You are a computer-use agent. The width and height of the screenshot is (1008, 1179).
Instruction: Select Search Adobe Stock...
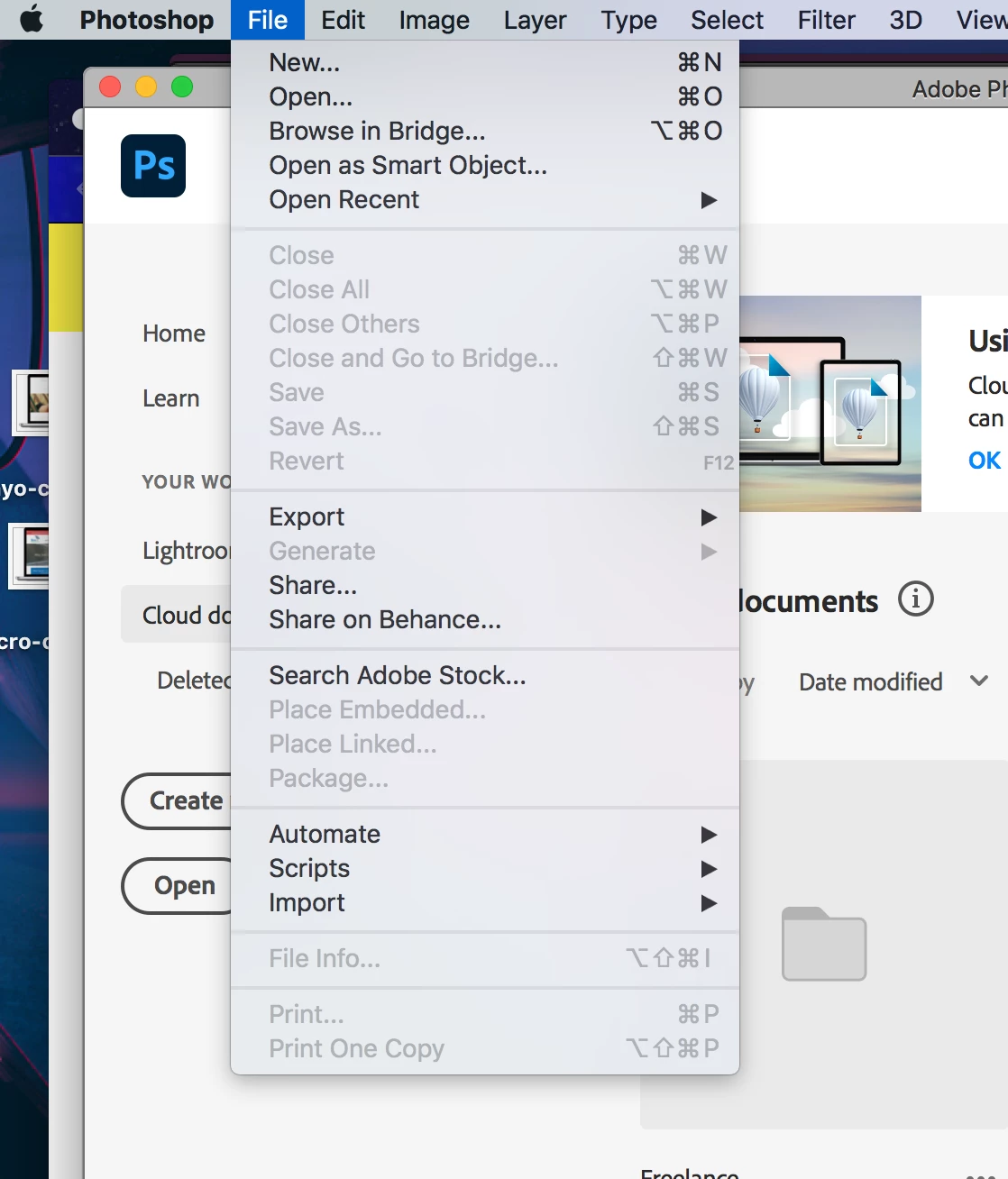point(485,675)
